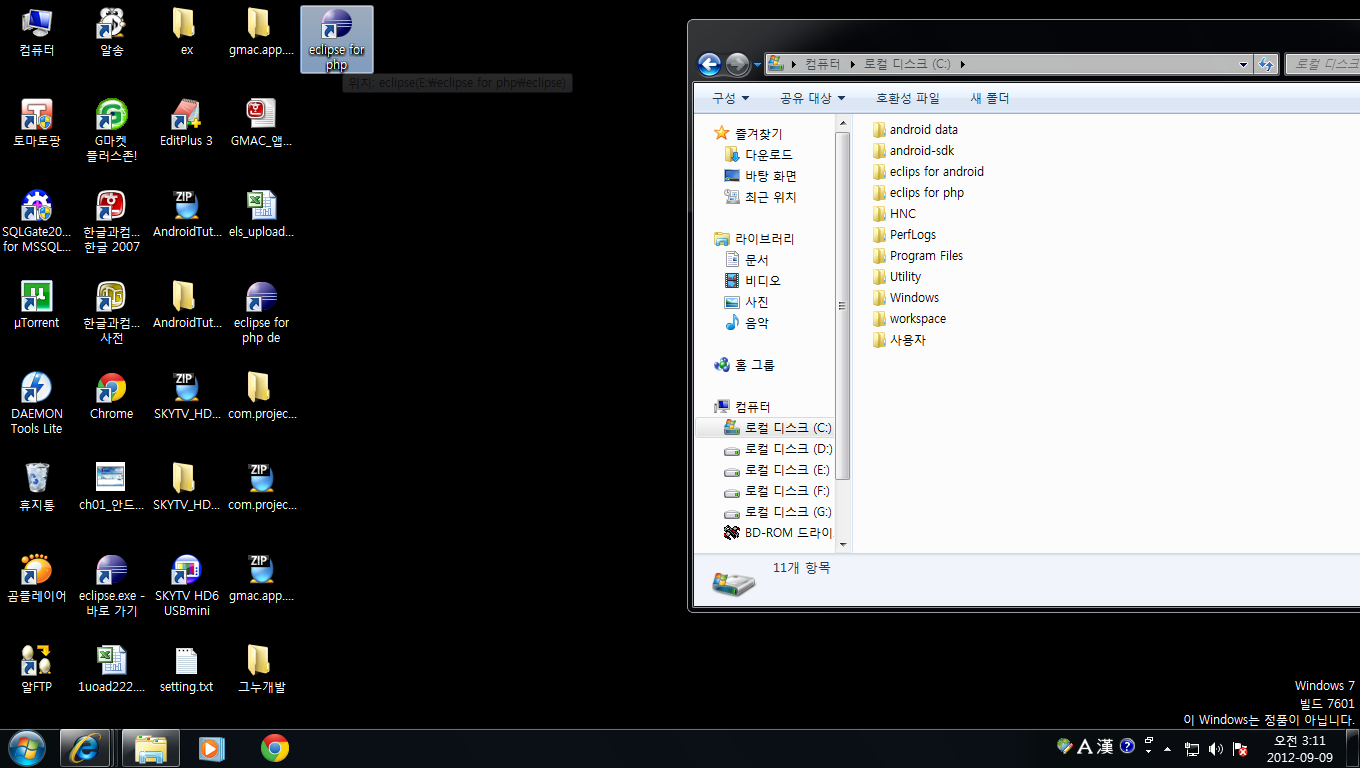
Task: Open the 공유 대상 dropdown menu
Action: tap(812, 98)
